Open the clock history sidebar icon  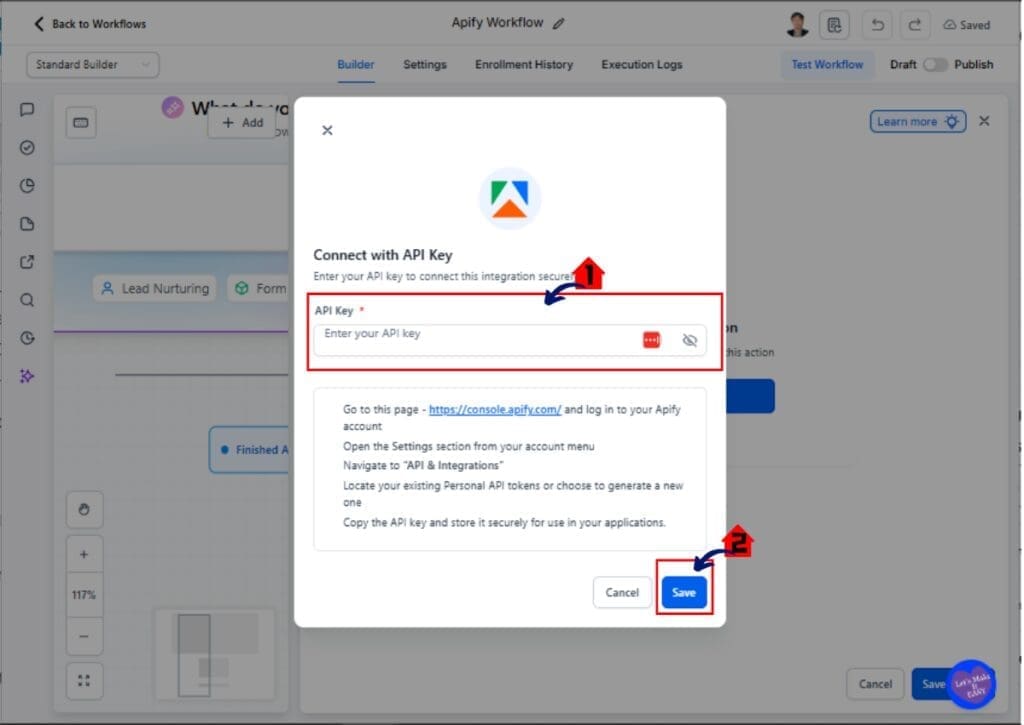(27, 338)
